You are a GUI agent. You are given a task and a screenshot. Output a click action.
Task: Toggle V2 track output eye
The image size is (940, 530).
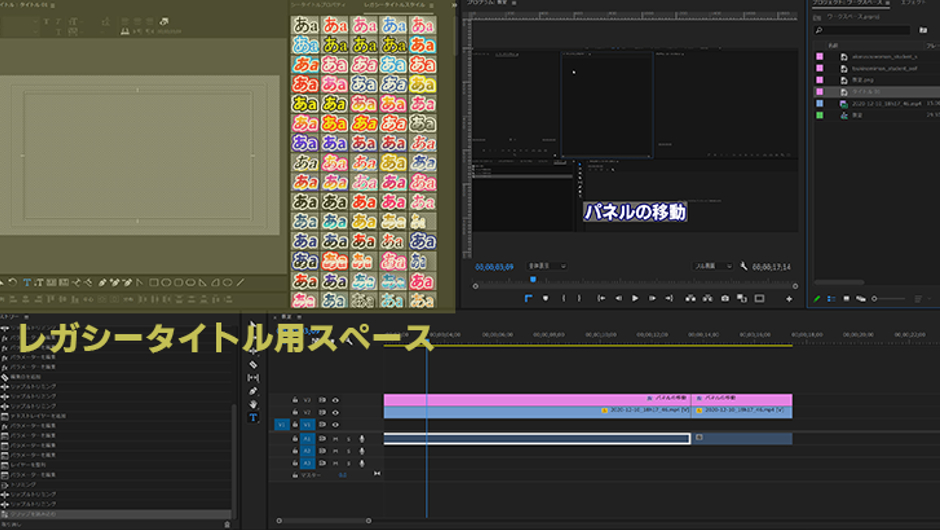coord(335,412)
